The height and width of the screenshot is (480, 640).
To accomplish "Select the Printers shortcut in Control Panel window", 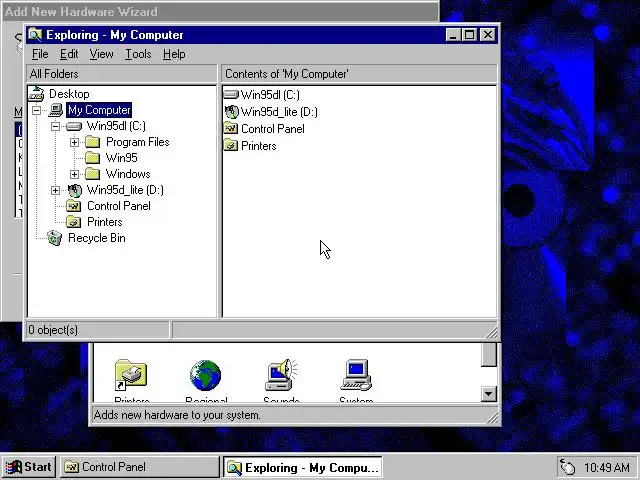I will tap(131, 375).
